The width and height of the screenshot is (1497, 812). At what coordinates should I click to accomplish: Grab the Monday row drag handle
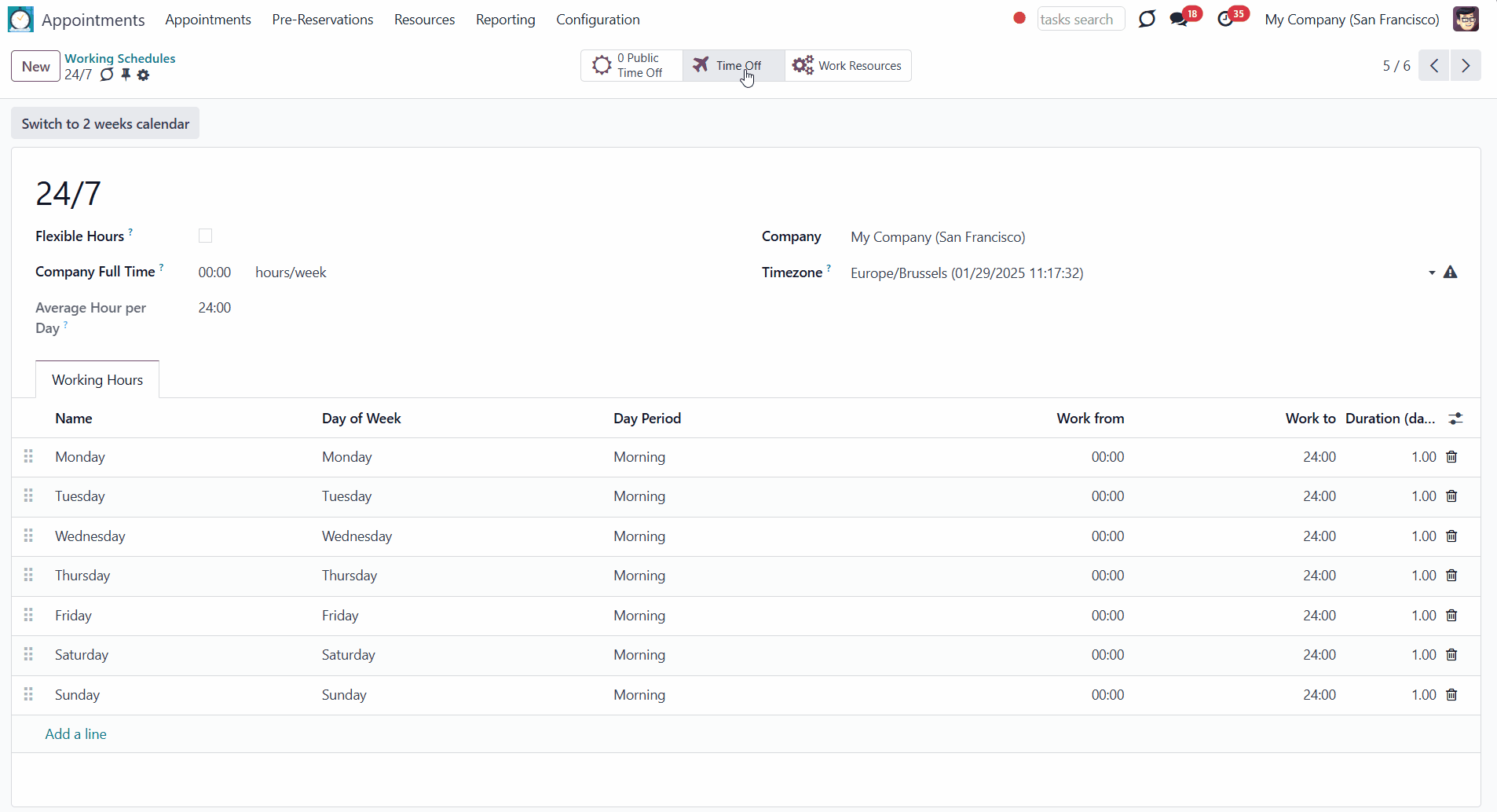click(x=28, y=456)
